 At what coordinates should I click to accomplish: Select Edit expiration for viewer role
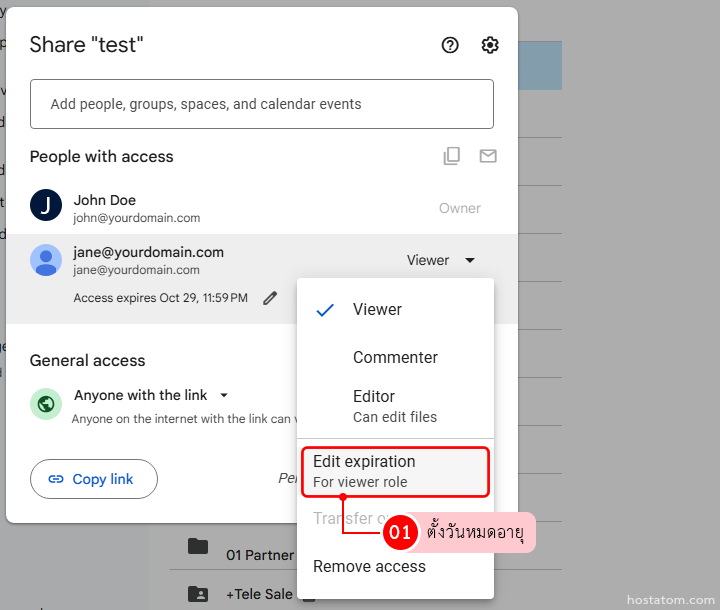[395, 471]
